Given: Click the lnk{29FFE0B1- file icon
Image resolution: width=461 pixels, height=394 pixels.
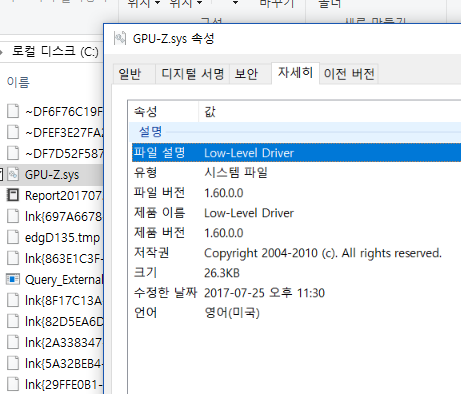Looking at the screenshot, I should (13, 384).
